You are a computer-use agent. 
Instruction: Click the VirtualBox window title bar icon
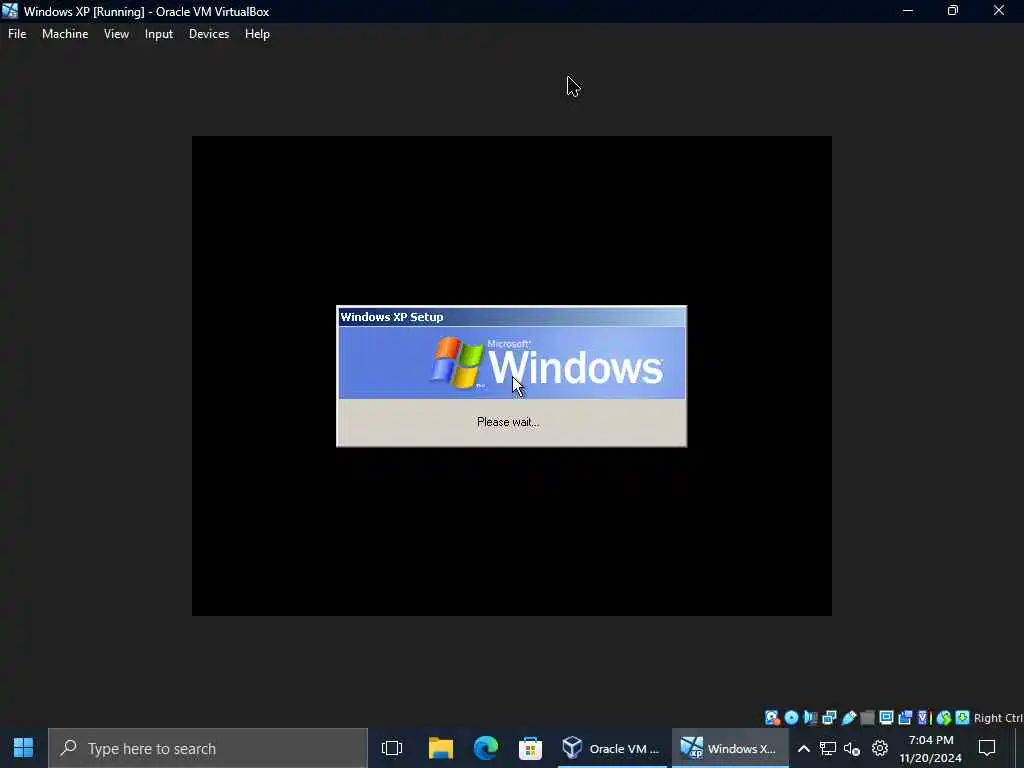click(x=10, y=11)
